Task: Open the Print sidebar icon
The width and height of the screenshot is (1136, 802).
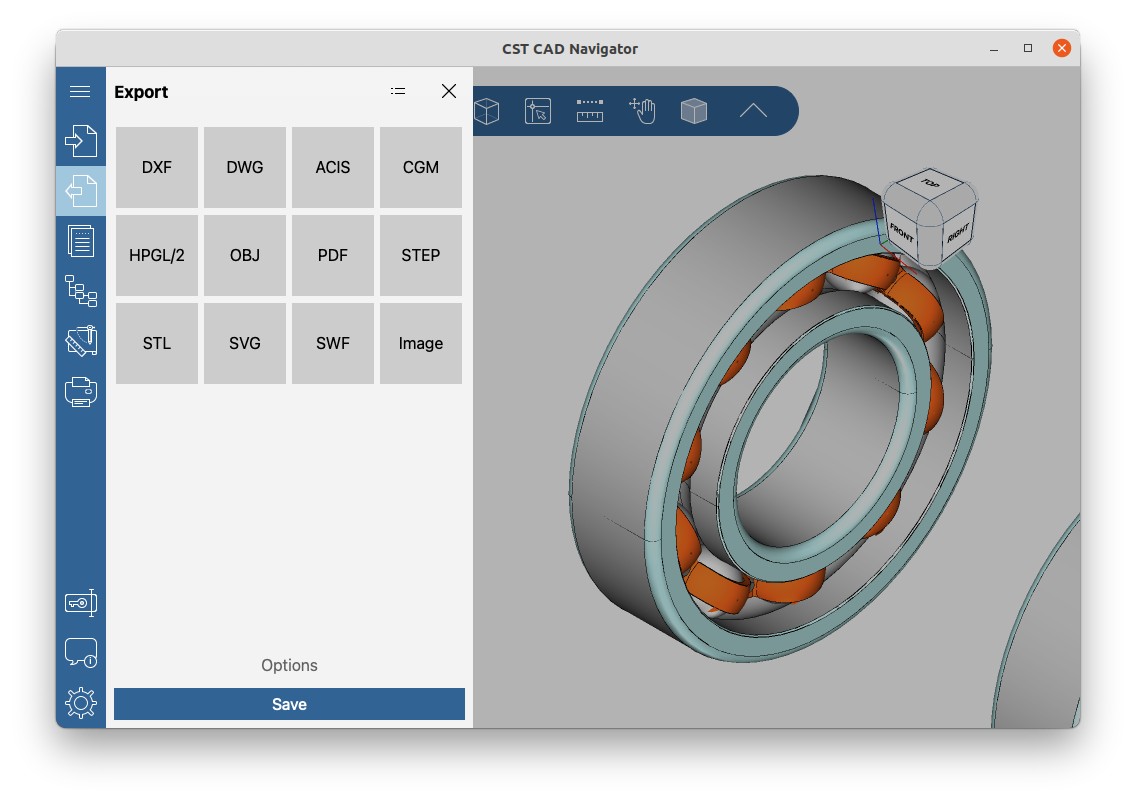Action: [80, 391]
